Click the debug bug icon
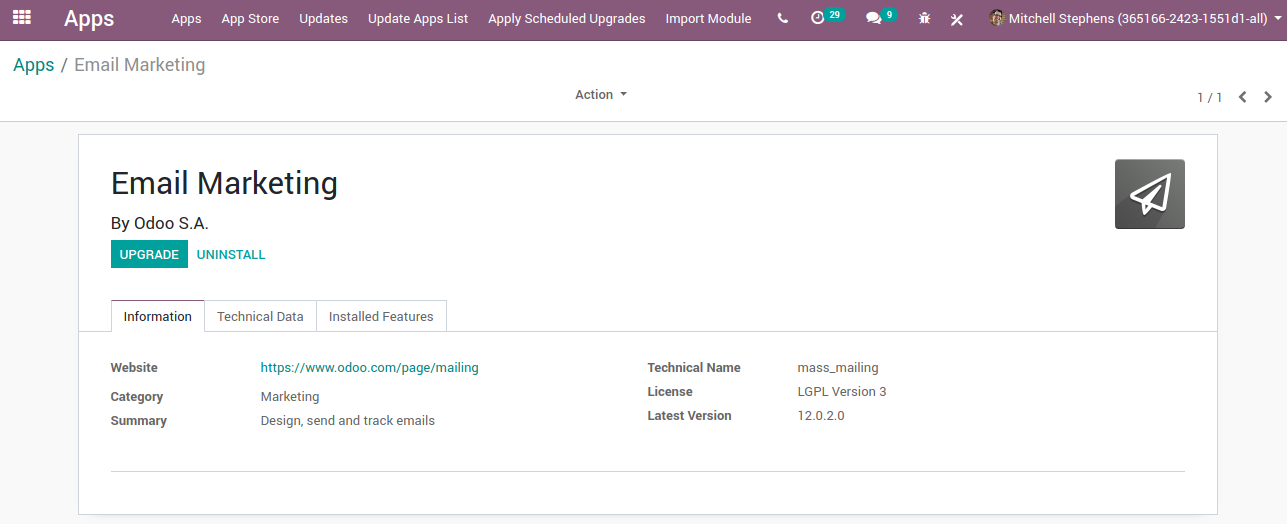 924,19
